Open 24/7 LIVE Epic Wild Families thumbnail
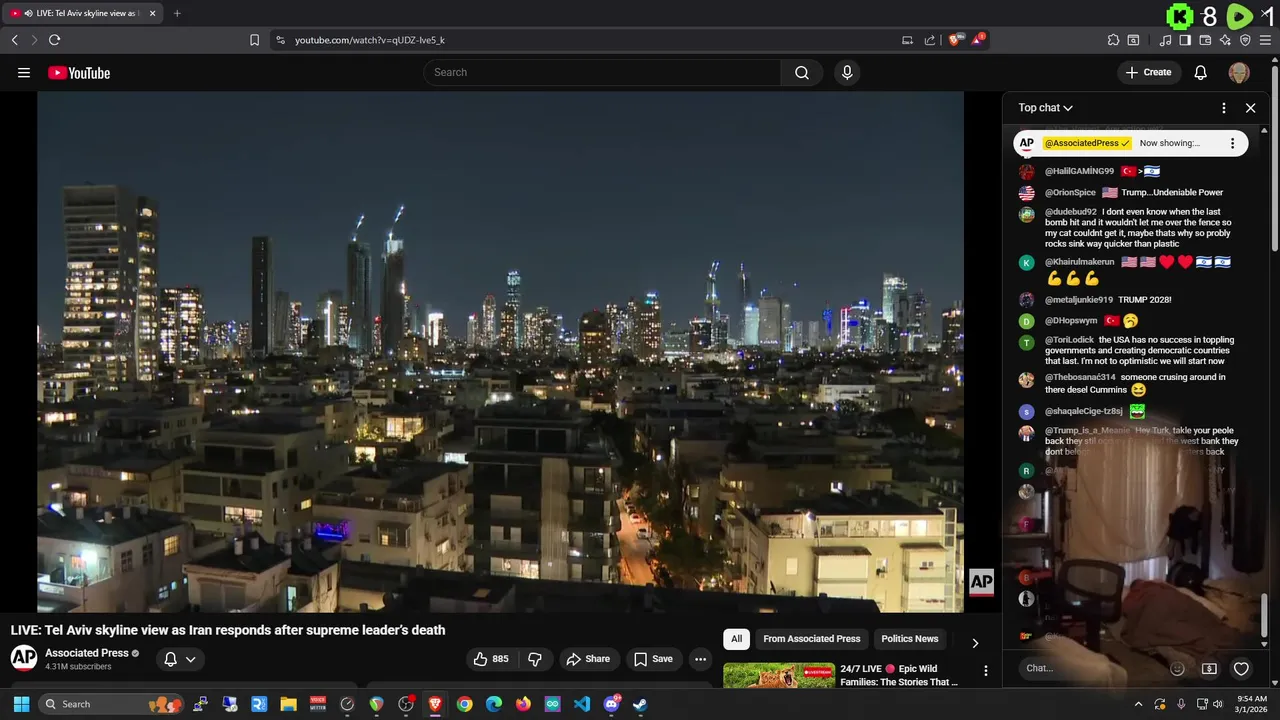Screen dimensions: 1280x720 pyautogui.click(x=779, y=676)
